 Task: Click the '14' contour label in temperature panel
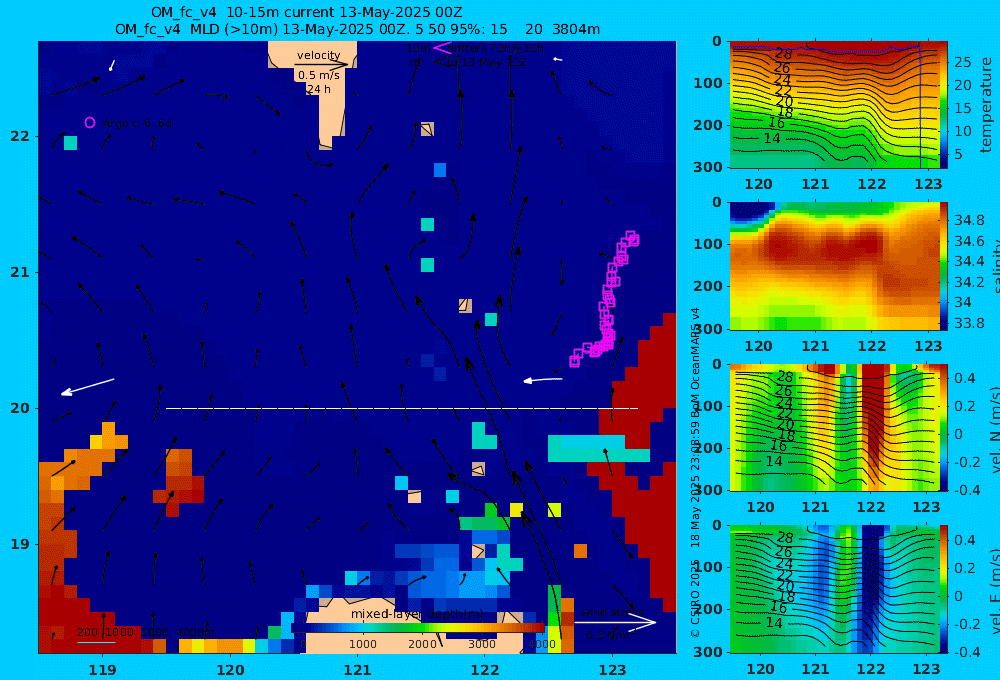tap(772, 138)
